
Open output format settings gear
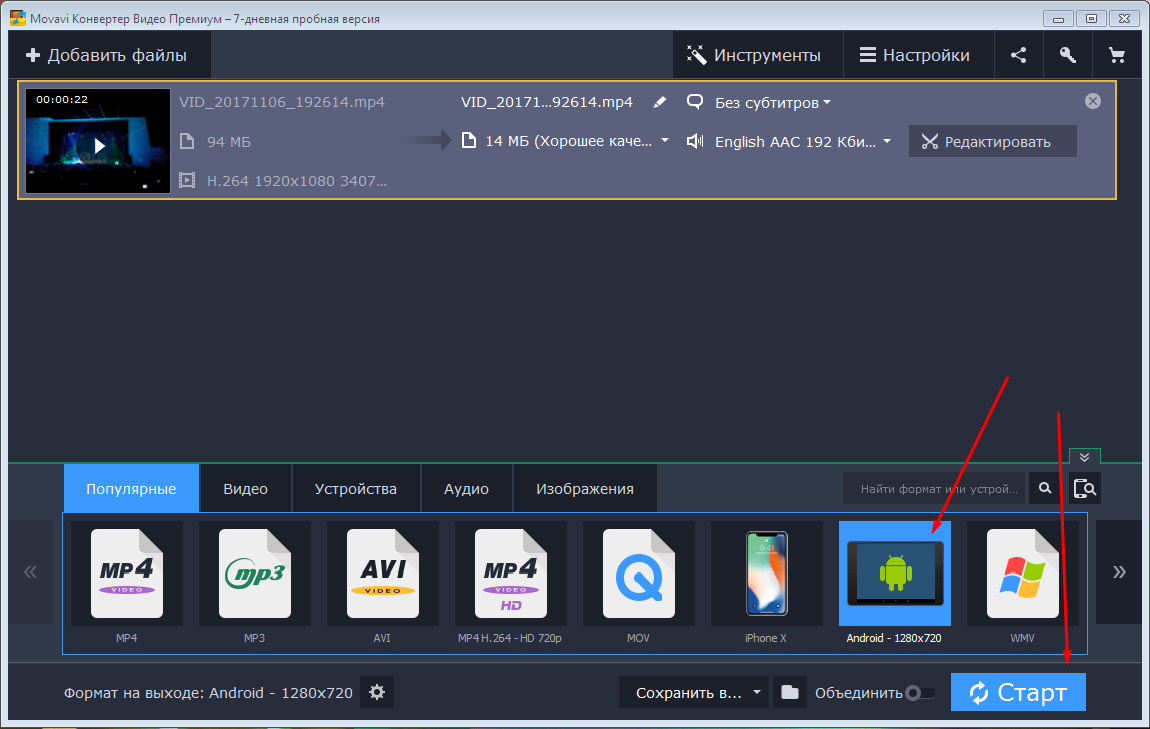(x=376, y=692)
